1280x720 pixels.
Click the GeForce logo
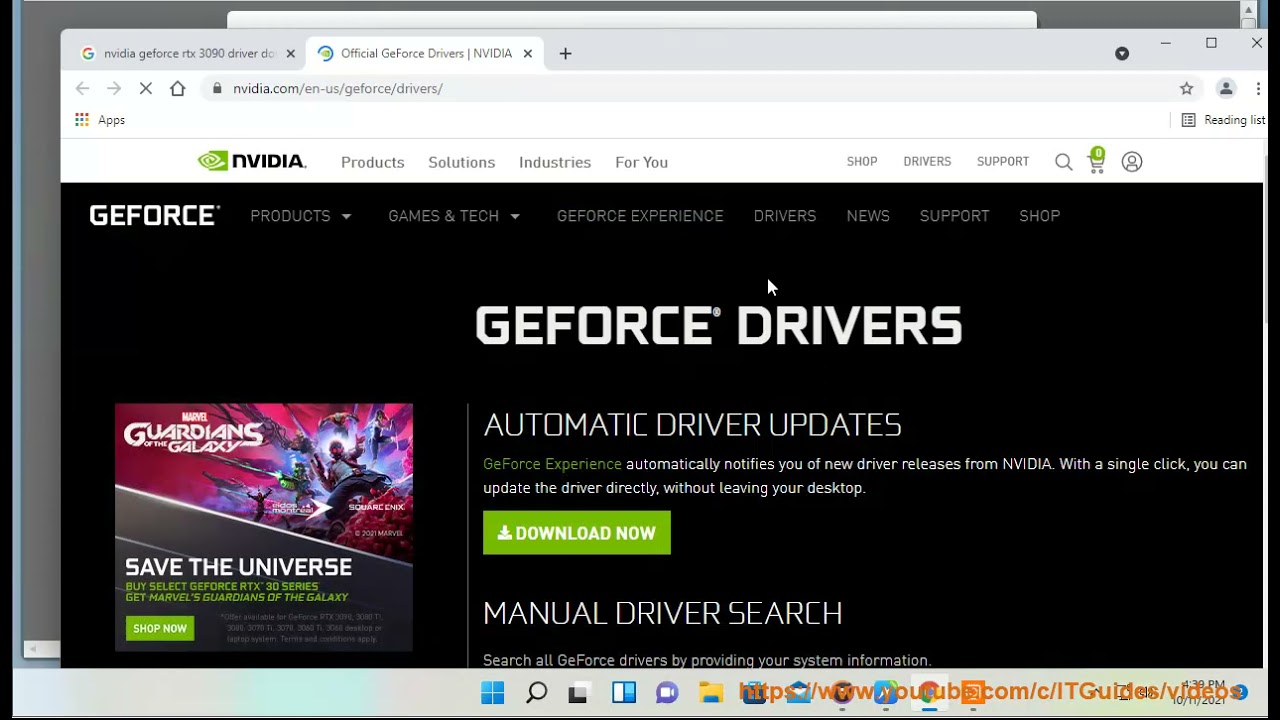click(x=154, y=216)
